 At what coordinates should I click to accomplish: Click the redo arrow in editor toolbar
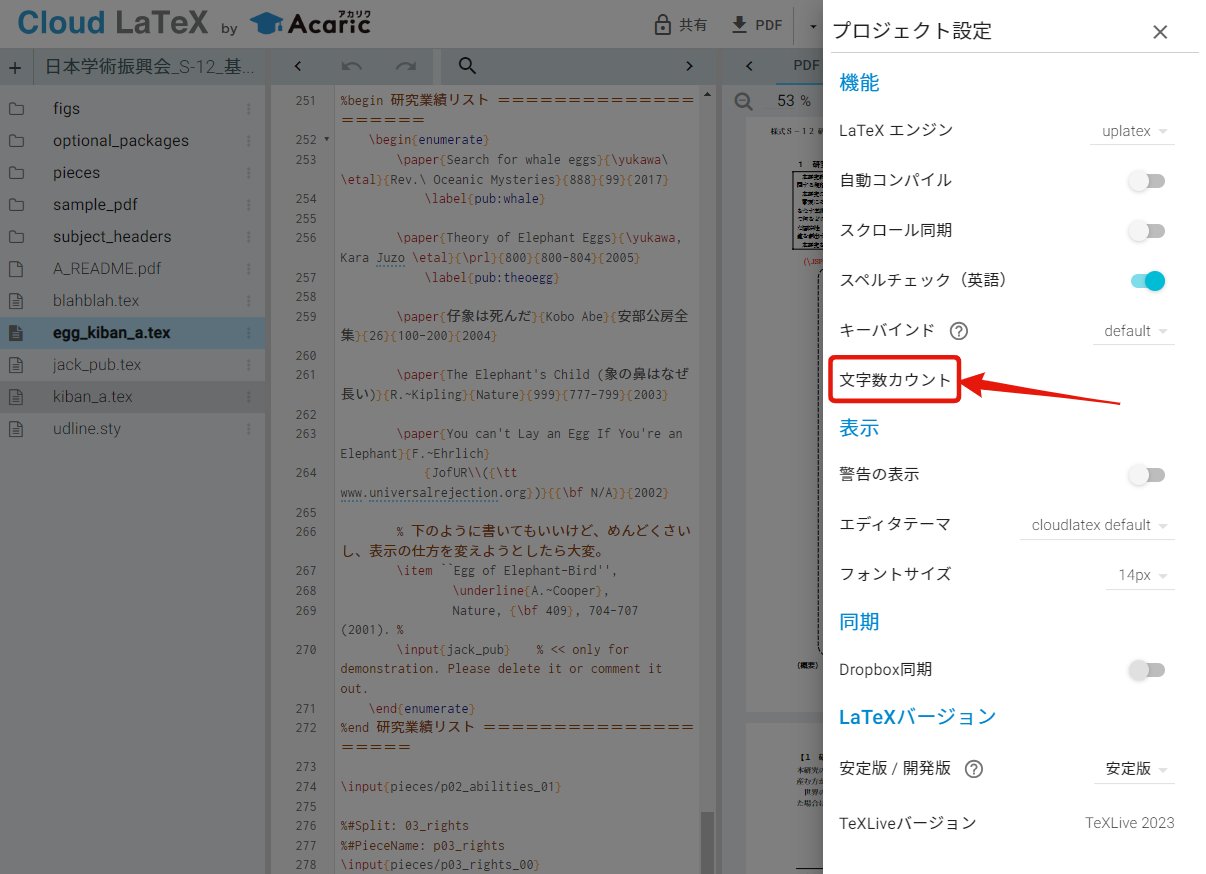click(406, 67)
